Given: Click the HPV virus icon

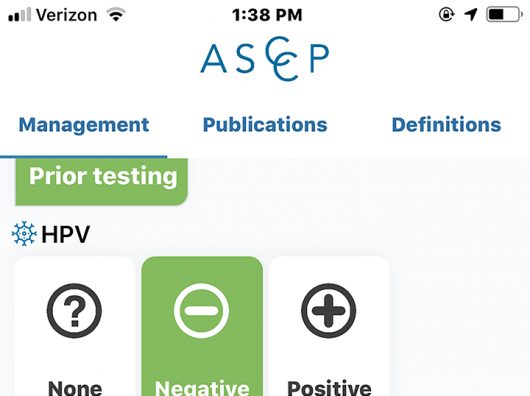Looking at the screenshot, I should pos(24,233).
